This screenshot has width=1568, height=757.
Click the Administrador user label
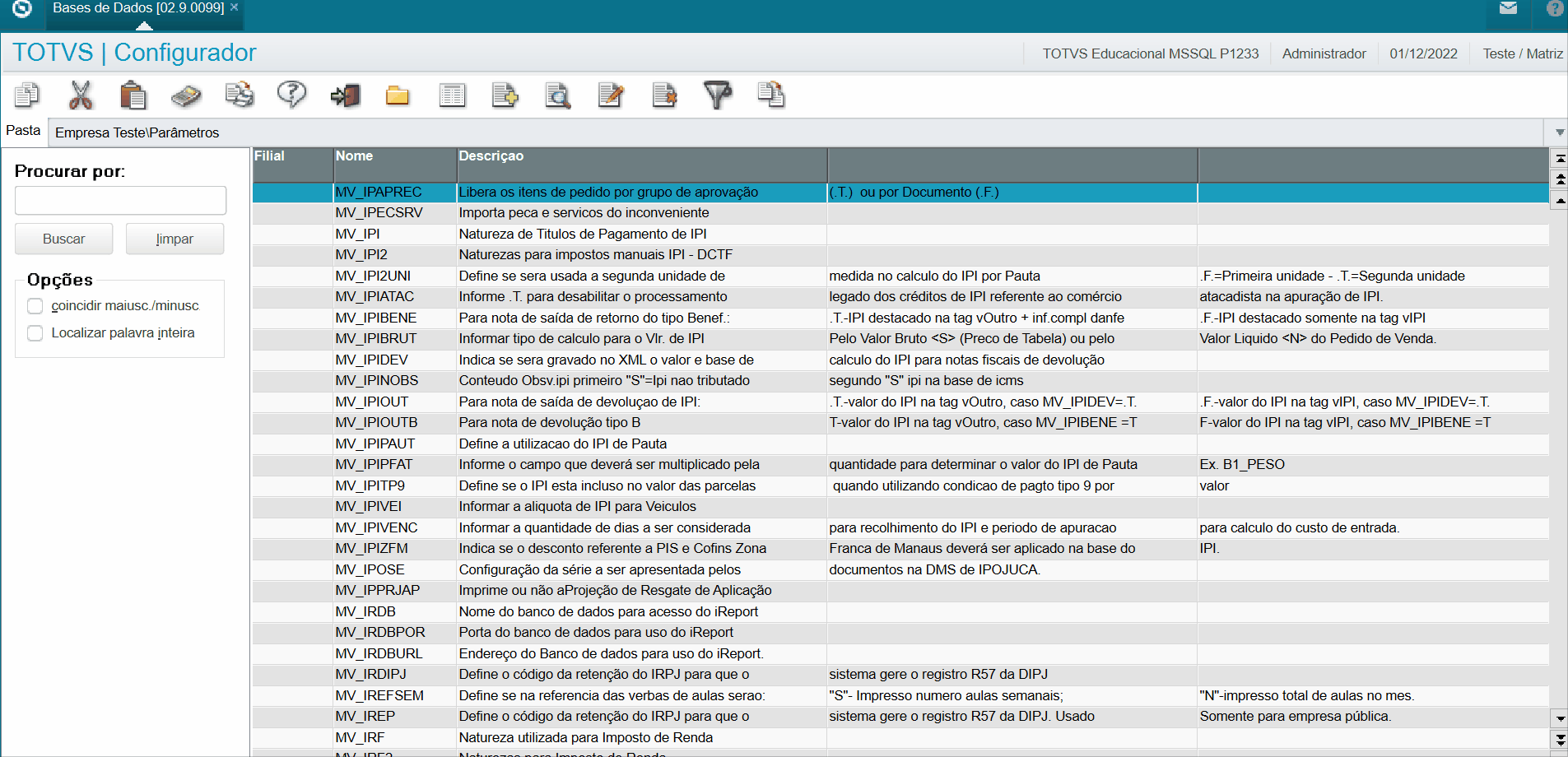pos(1324,53)
